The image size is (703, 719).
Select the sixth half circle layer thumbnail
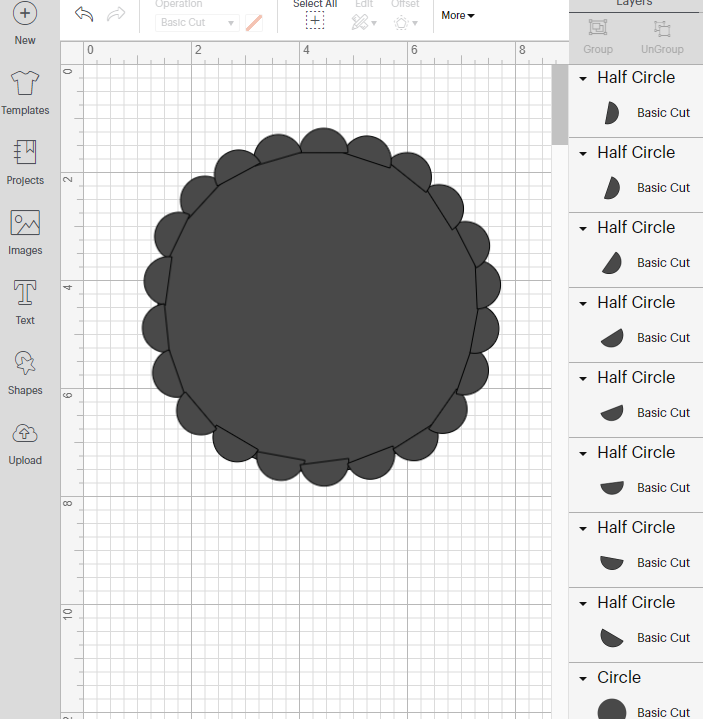tap(612, 488)
